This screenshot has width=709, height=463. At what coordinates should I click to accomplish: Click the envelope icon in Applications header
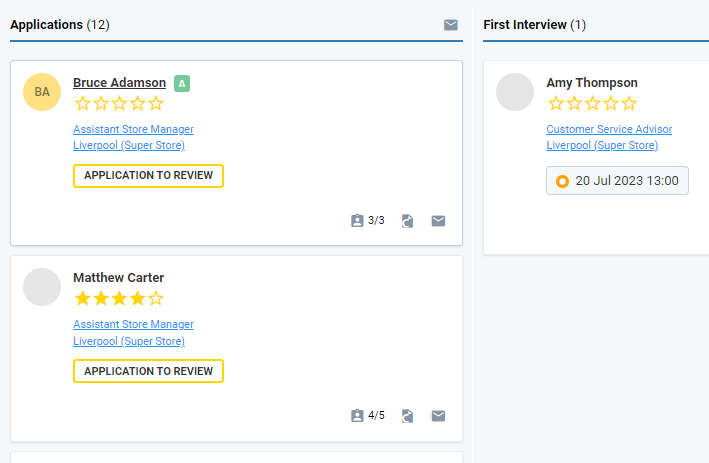pyautogui.click(x=450, y=25)
